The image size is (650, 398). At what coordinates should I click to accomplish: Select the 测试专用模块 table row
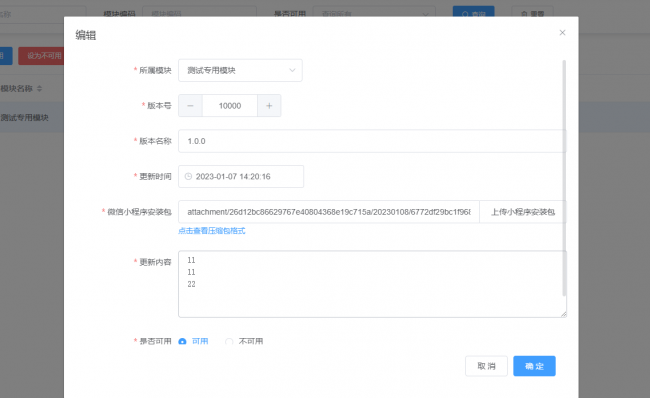point(32,118)
